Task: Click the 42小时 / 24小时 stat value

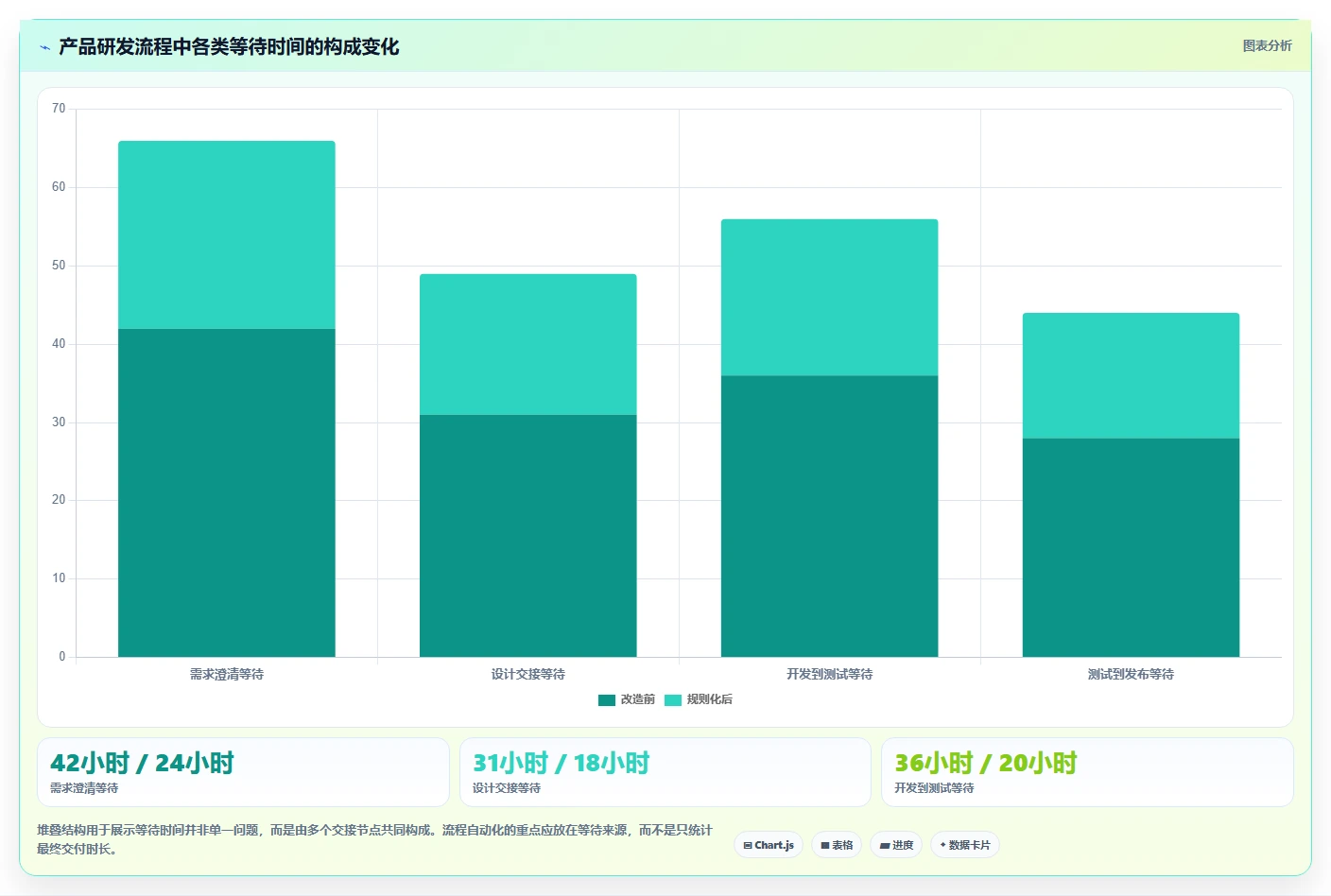Action: 142,763
